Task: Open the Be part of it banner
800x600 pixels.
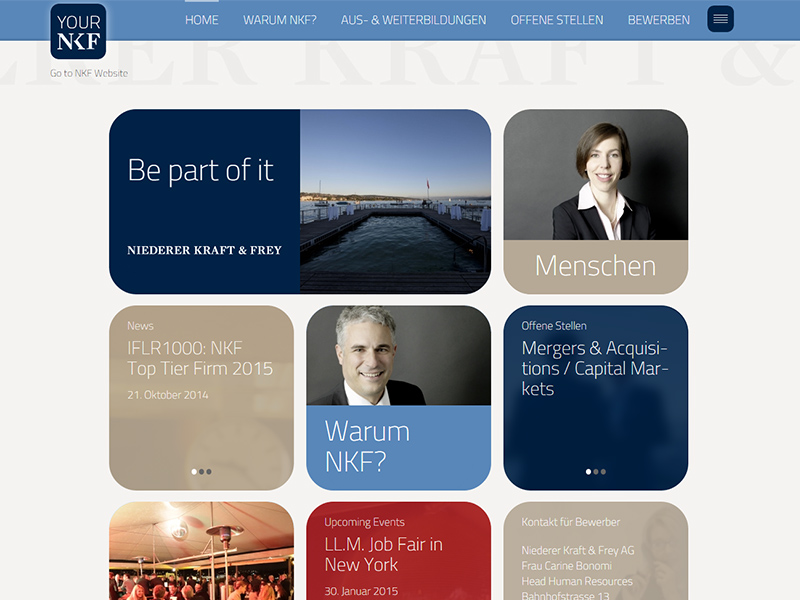Action: point(299,201)
